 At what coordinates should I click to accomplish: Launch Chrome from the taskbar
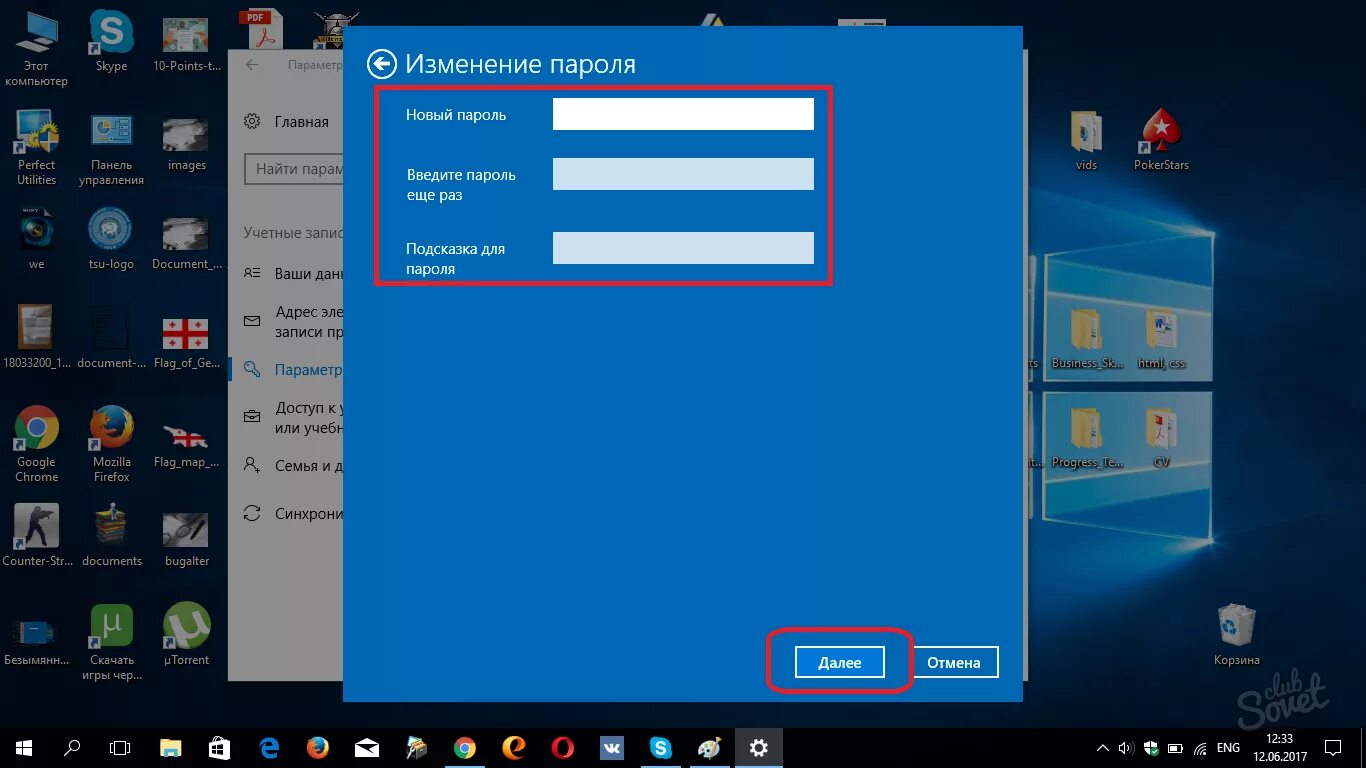point(464,747)
